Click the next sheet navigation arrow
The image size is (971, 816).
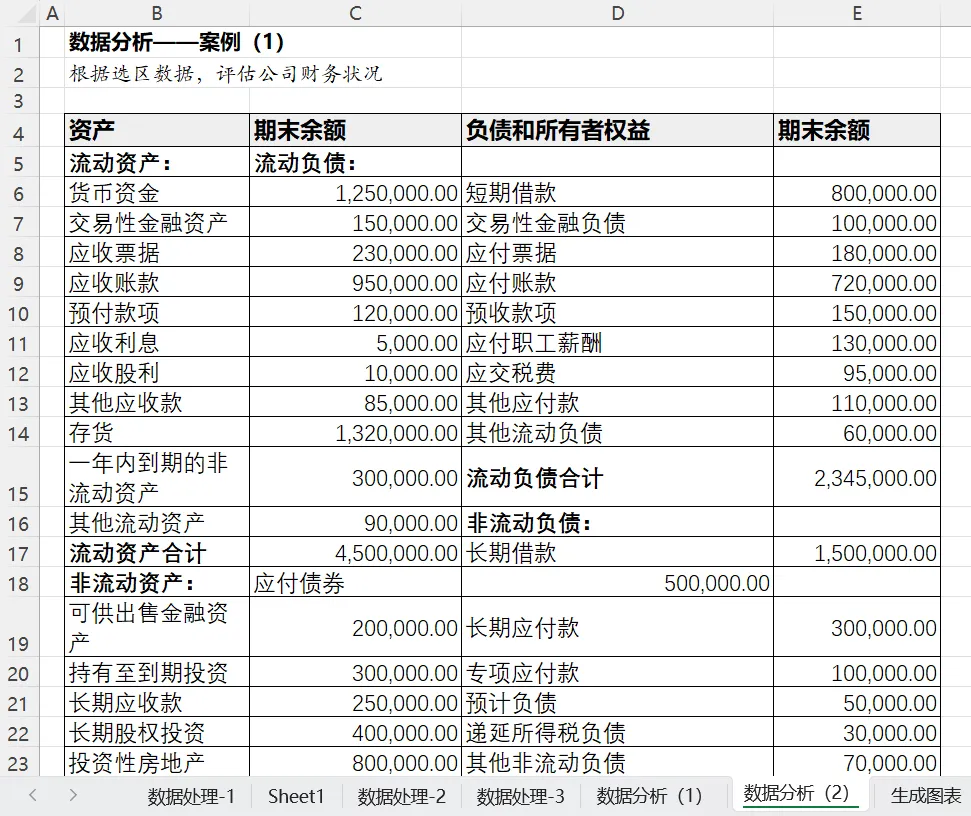(73, 796)
